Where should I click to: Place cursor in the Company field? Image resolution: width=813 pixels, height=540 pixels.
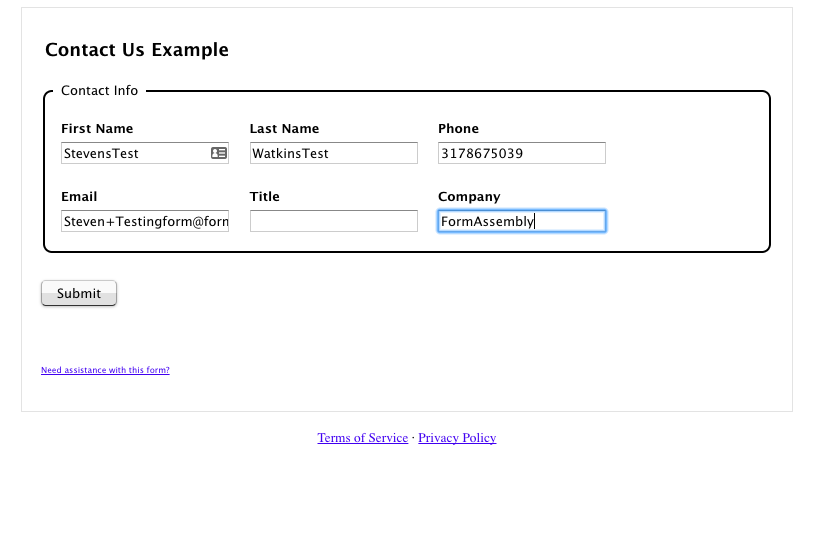[x=522, y=221]
